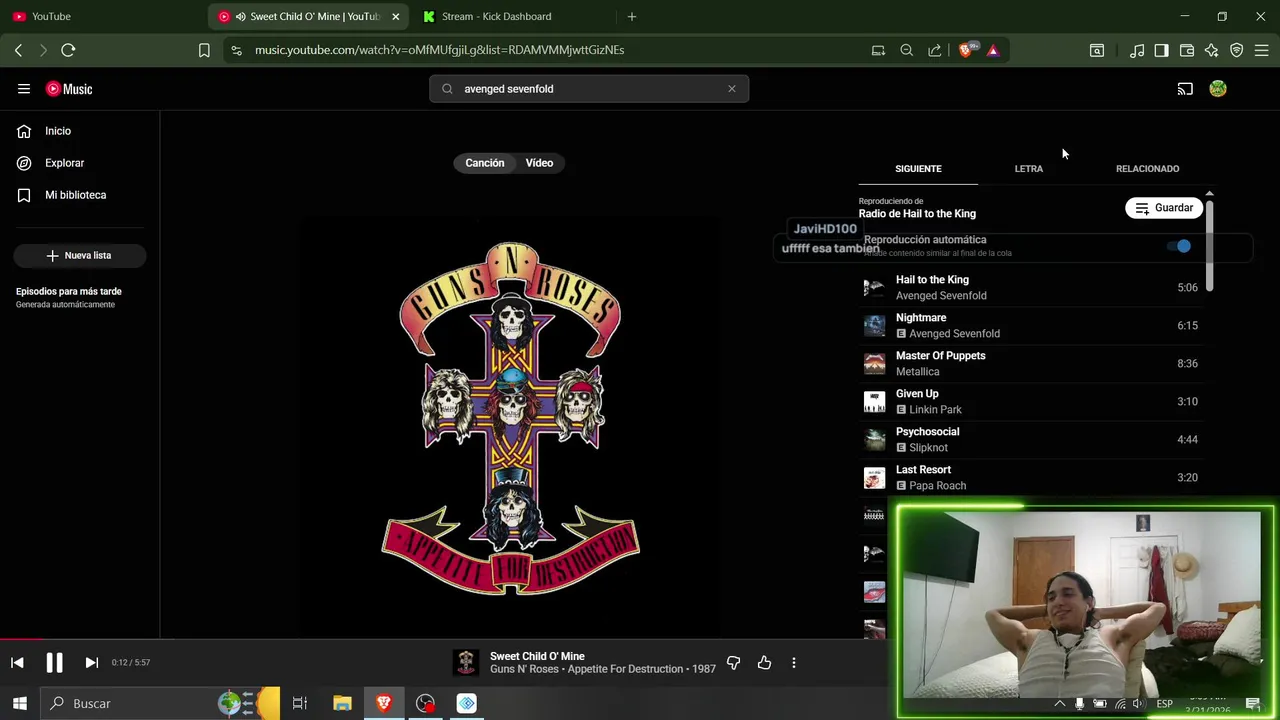Click the queue panel scrollbar
This screenshot has width=1280, height=720.
[x=1210, y=245]
